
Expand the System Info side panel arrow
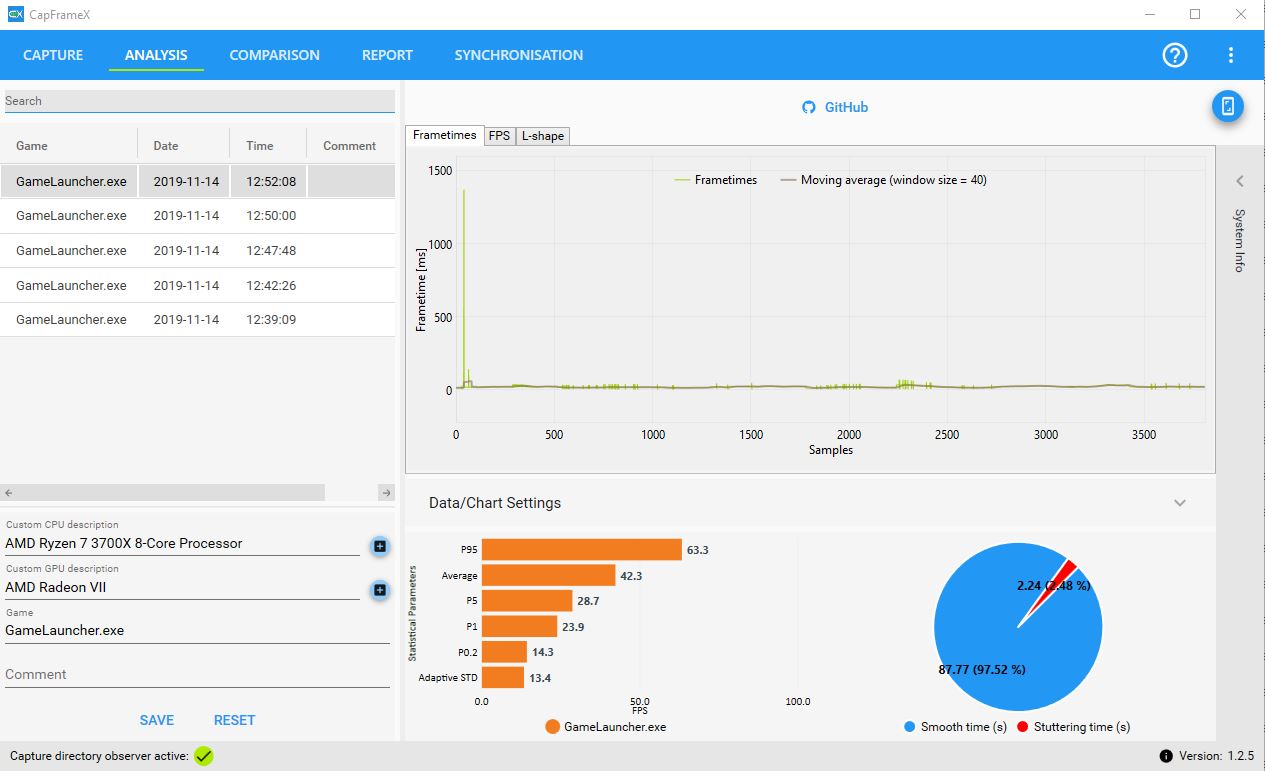tap(1240, 181)
